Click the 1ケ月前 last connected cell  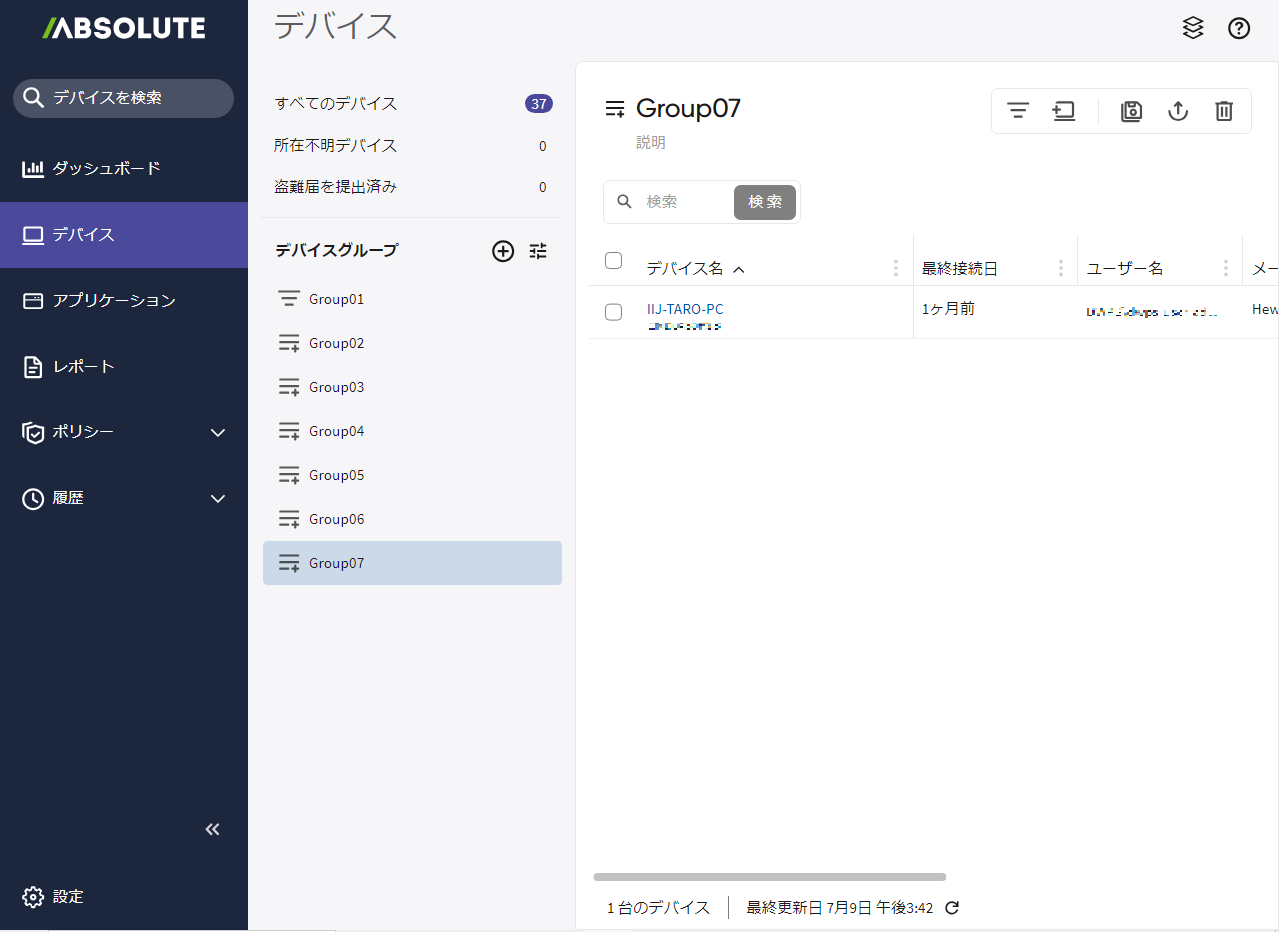(x=948, y=309)
